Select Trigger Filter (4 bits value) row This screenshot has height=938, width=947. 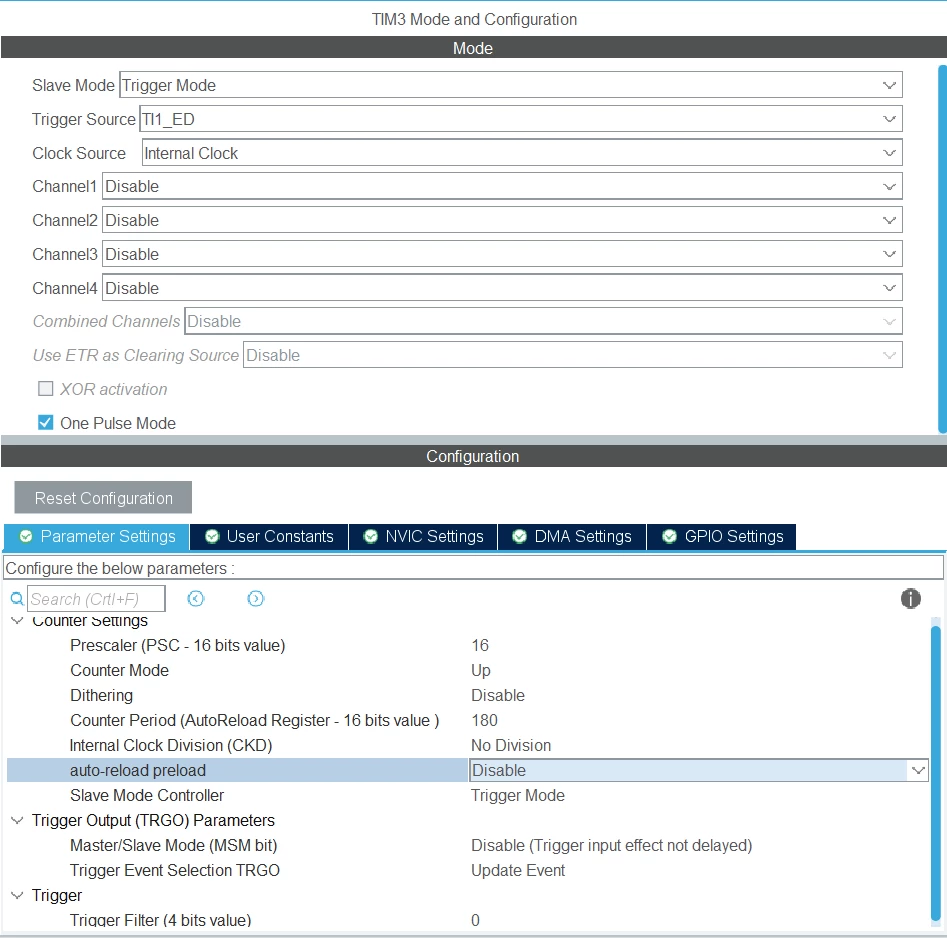(160, 920)
